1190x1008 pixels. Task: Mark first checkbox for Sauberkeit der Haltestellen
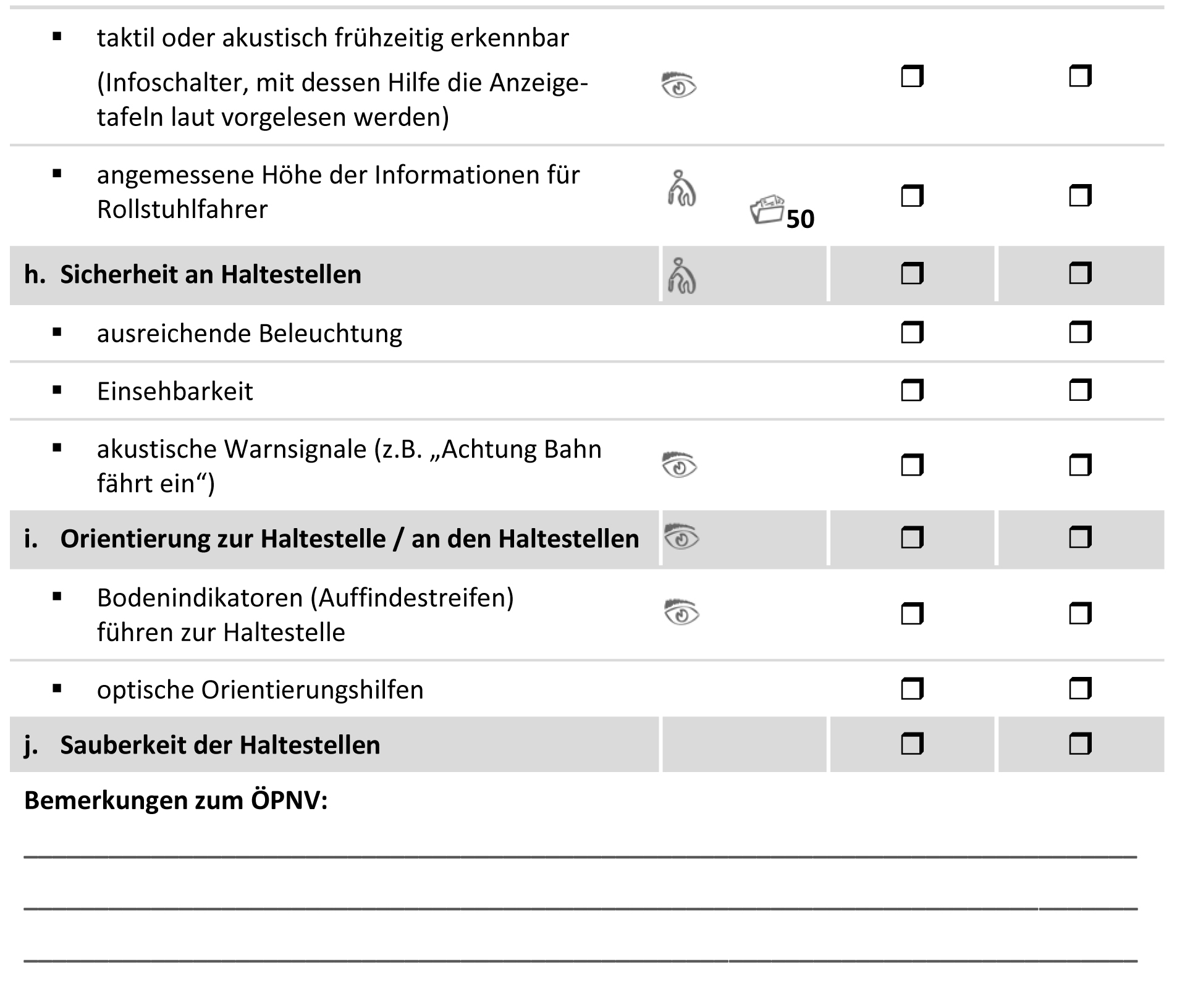coord(912,744)
